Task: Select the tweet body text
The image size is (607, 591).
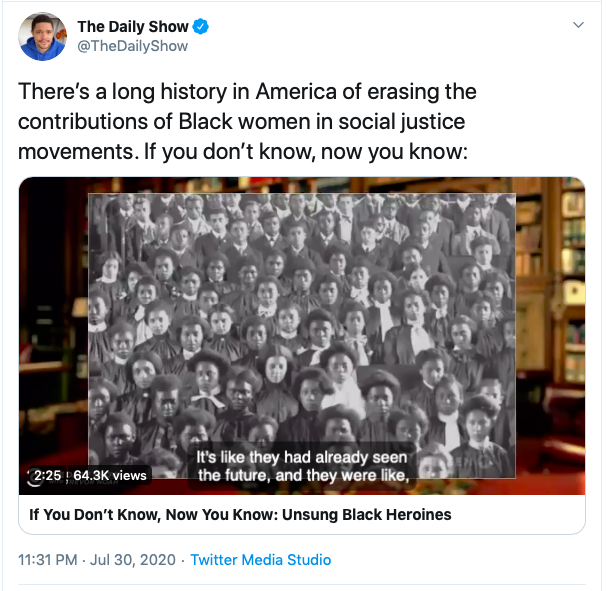Action: tap(247, 121)
